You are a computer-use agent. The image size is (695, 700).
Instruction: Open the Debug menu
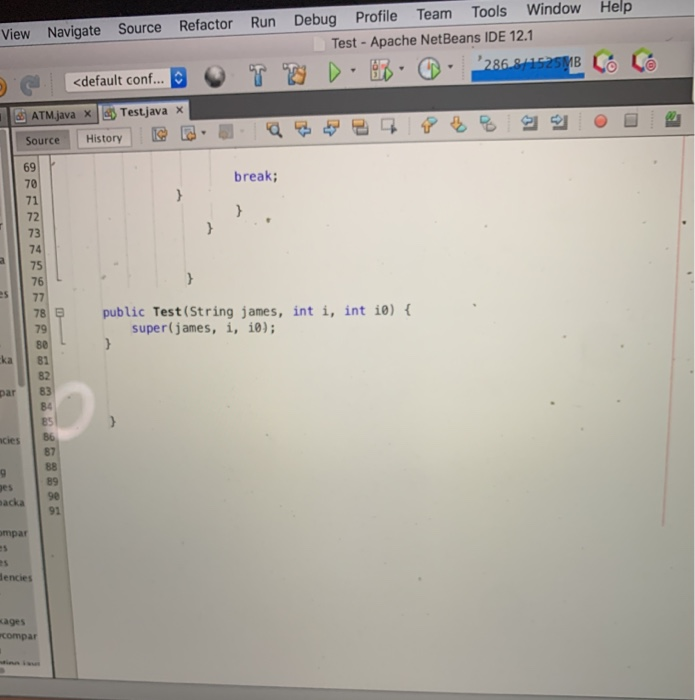[x=315, y=20]
